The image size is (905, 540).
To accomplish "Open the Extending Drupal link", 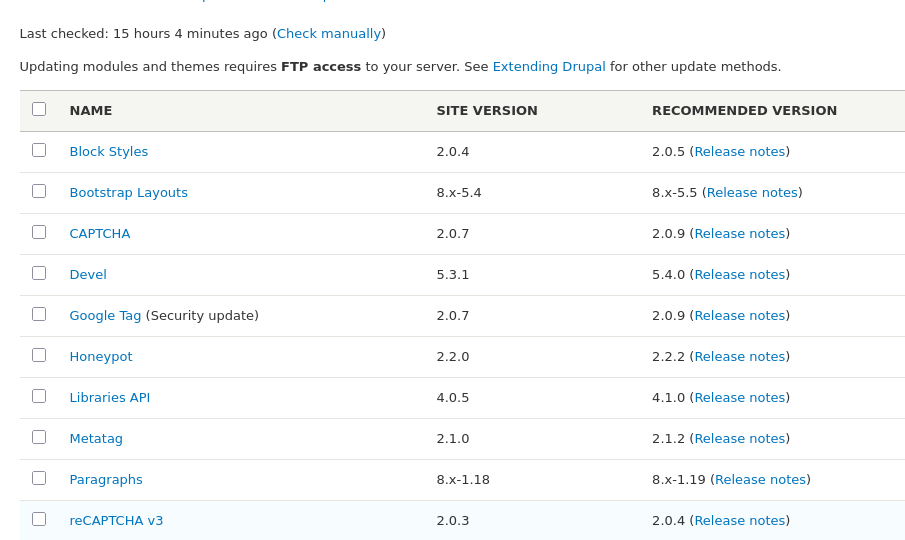I will pyautogui.click(x=549, y=66).
